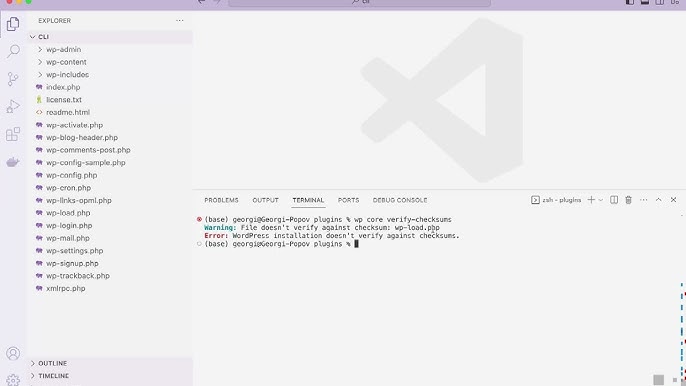The width and height of the screenshot is (686, 386).
Task: Switch to the OUTPUT tab
Action: tap(266, 200)
